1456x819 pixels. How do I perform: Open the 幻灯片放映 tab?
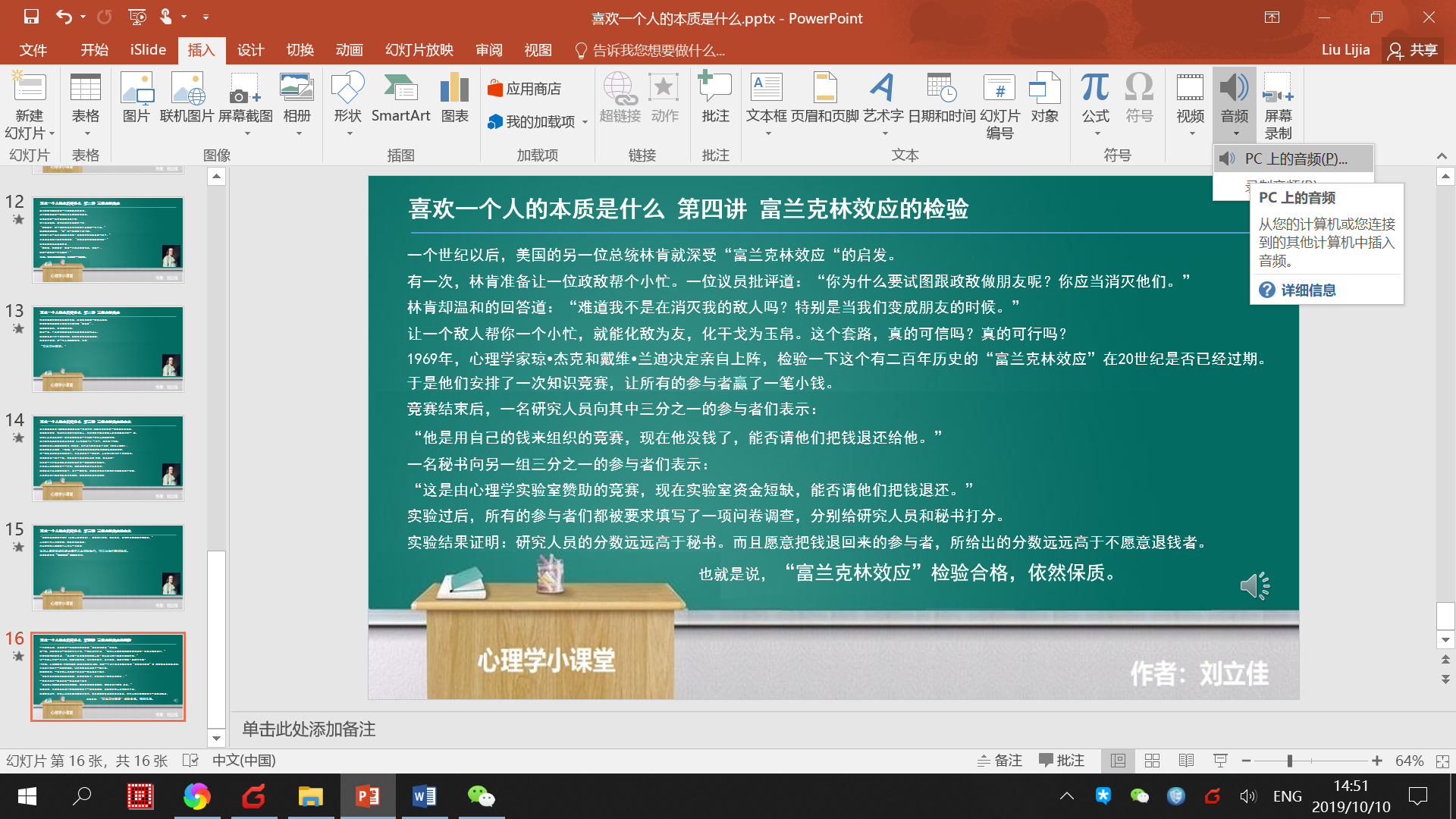[419, 50]
